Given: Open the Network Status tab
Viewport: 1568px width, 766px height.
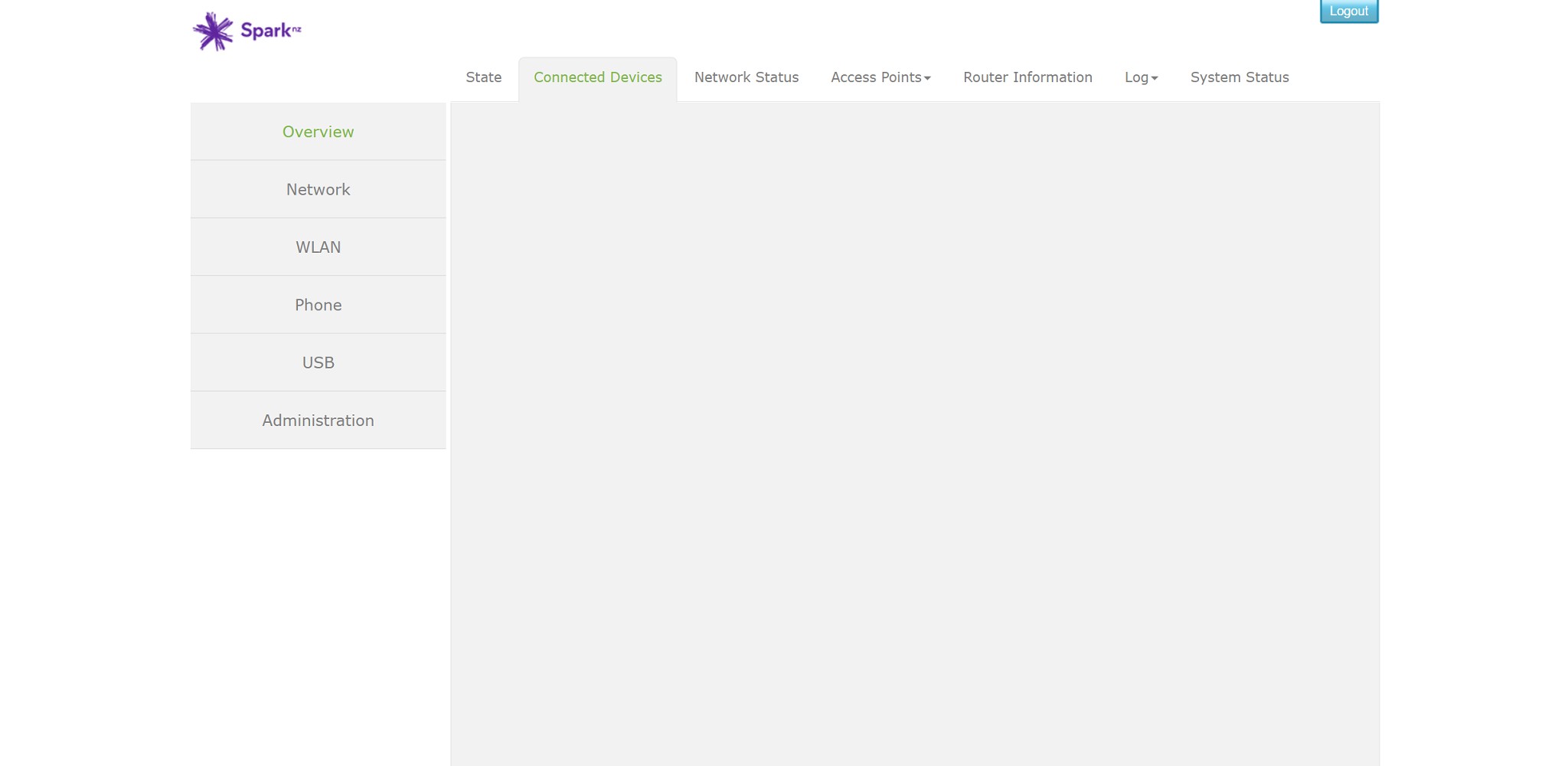Looking at the screenshot, I should 746,77.
